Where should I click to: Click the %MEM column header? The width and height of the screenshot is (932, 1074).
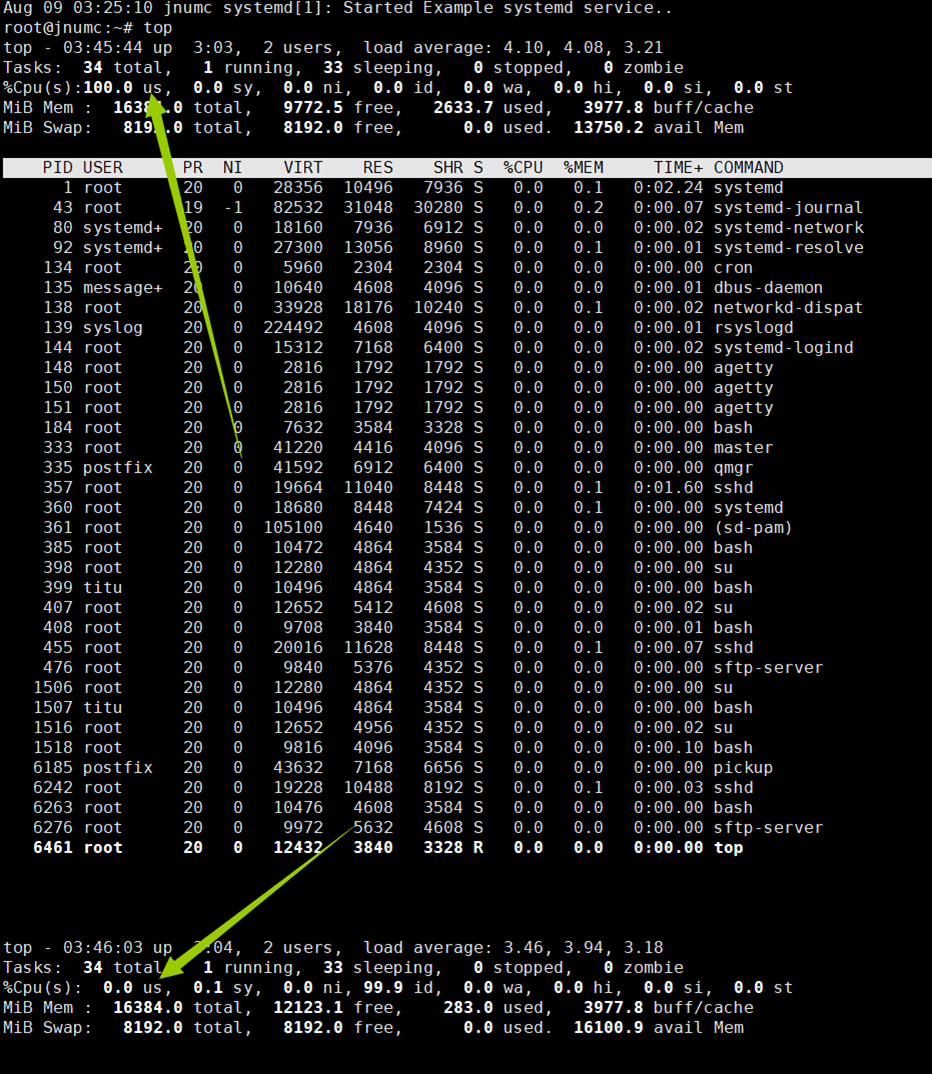click(583, 168)
